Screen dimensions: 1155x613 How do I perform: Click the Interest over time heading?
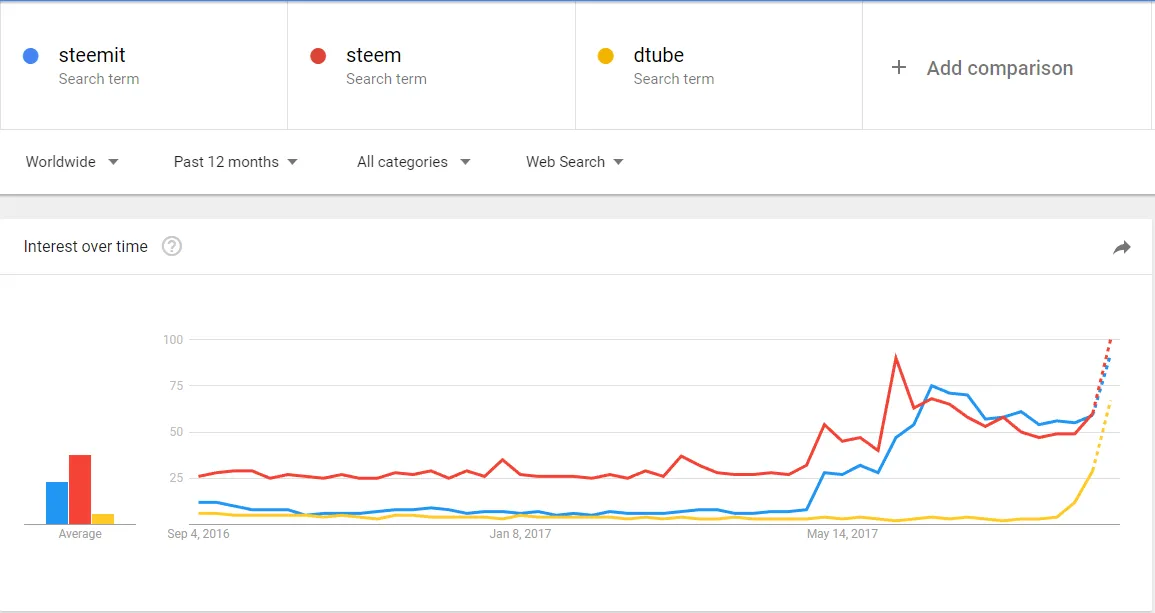pos(85,247)
